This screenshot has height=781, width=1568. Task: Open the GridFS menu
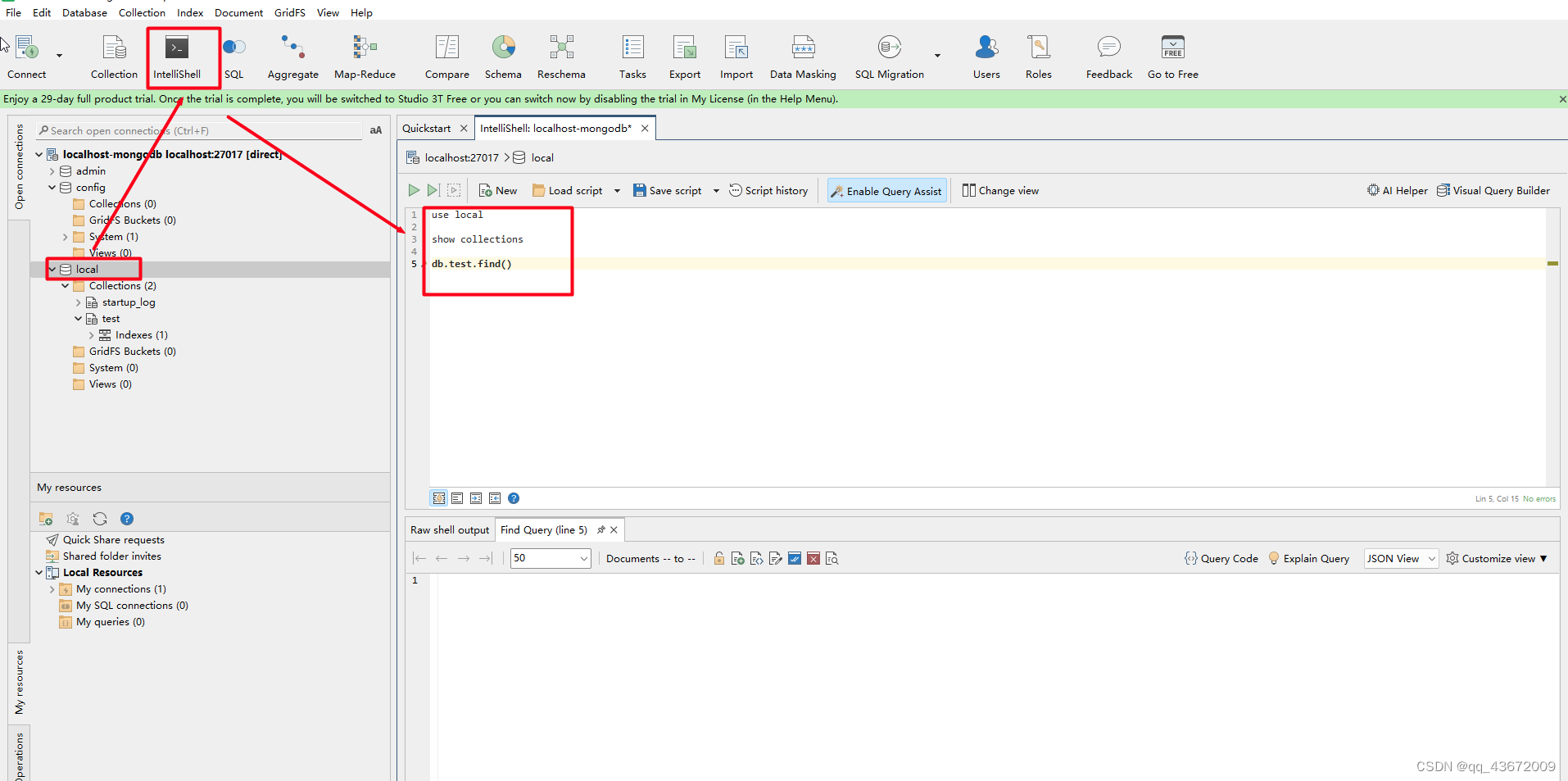pos(289,12)
